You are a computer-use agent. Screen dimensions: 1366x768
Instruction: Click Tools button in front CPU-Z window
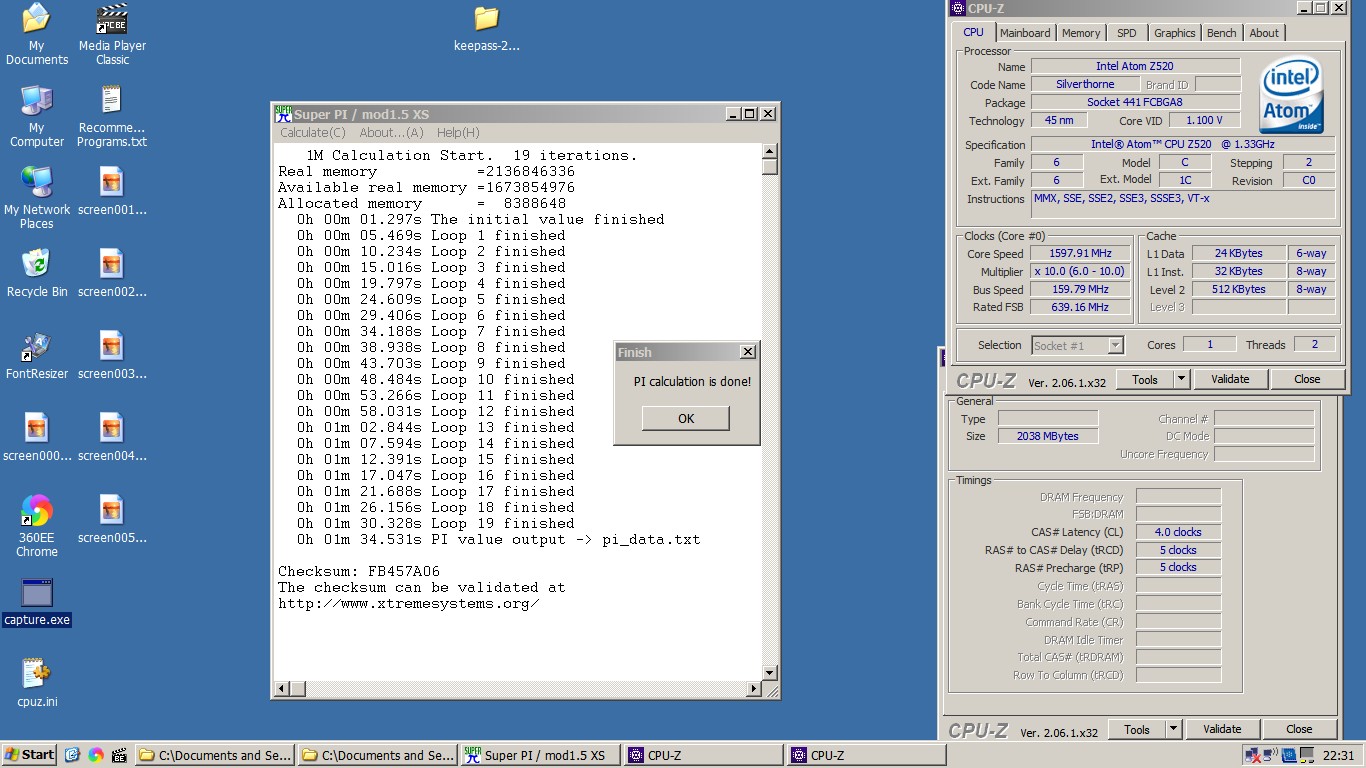pyautogui.click(x=1144, y=379)
